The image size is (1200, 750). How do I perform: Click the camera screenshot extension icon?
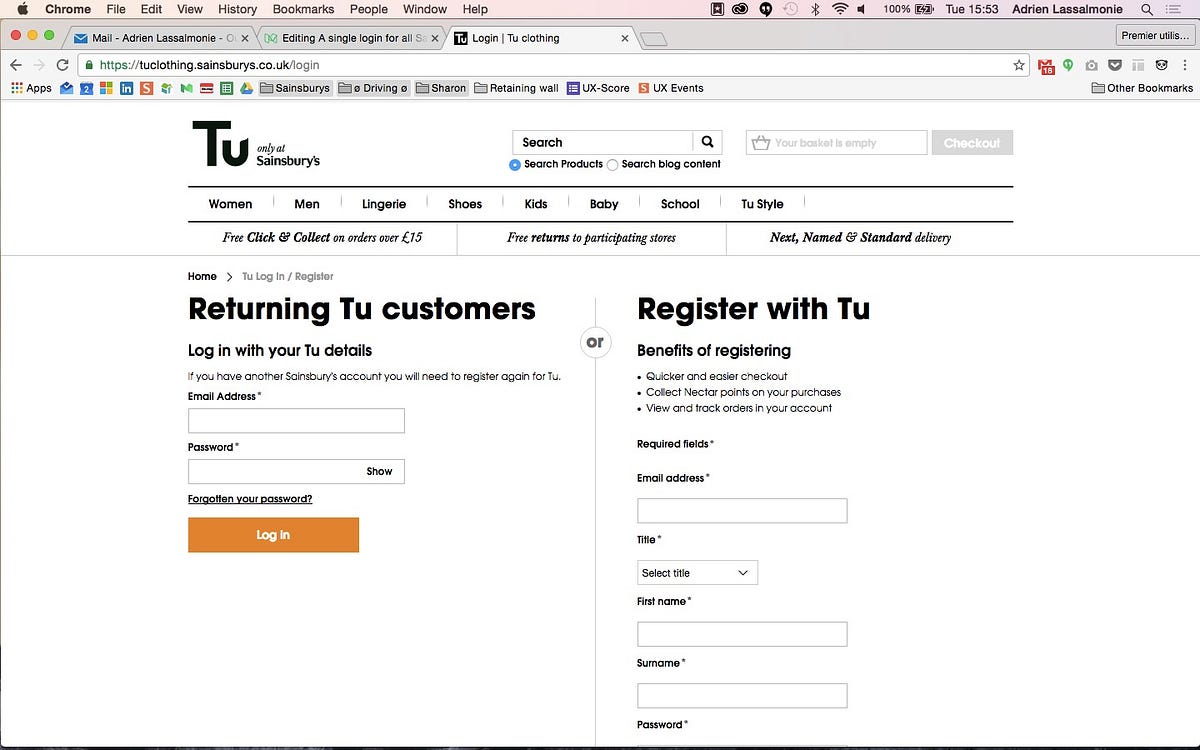pyautogui.click(x=1091, y=65)
